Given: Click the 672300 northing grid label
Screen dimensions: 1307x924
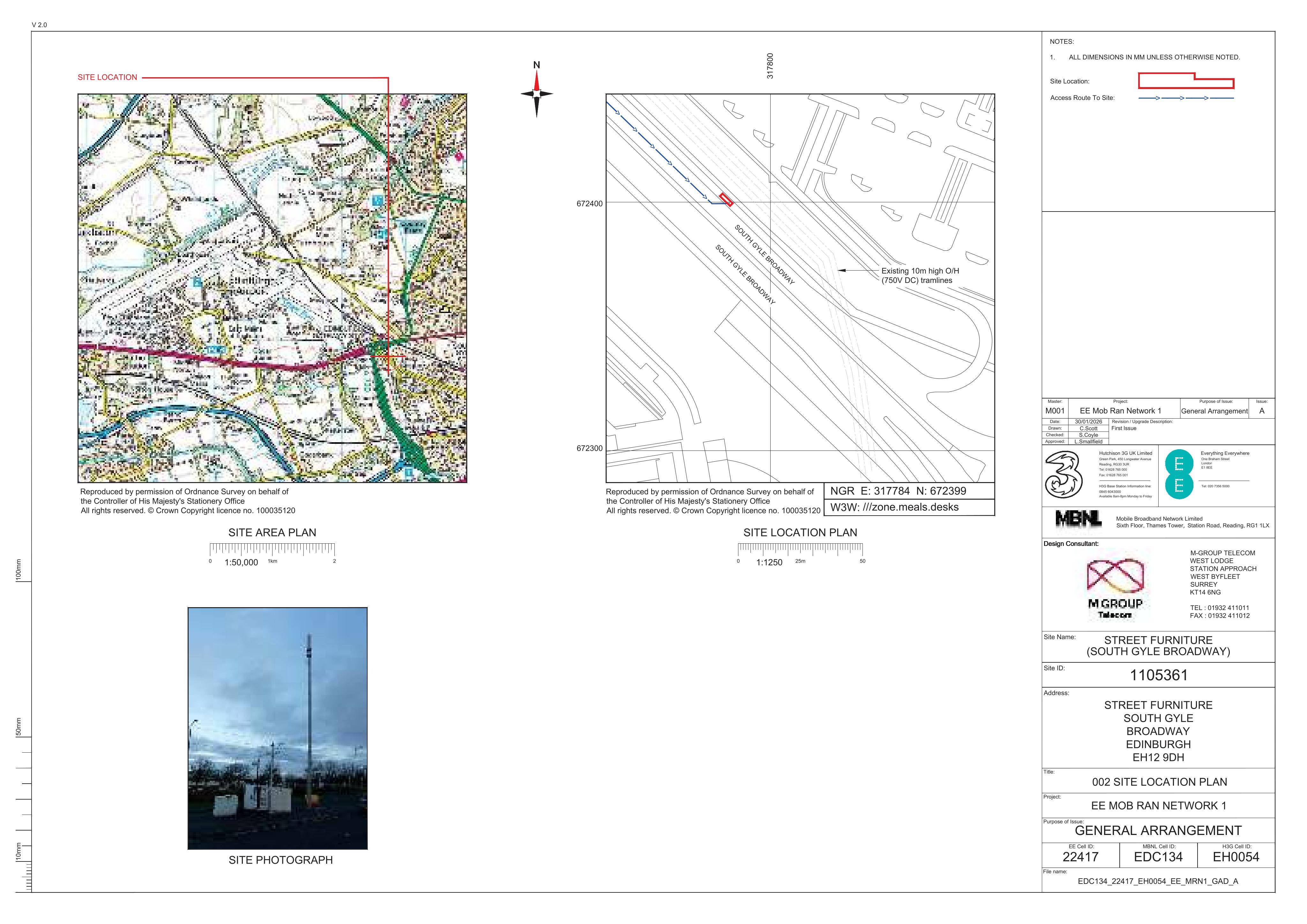Looking at the screenshot, I should click(589, 448).
